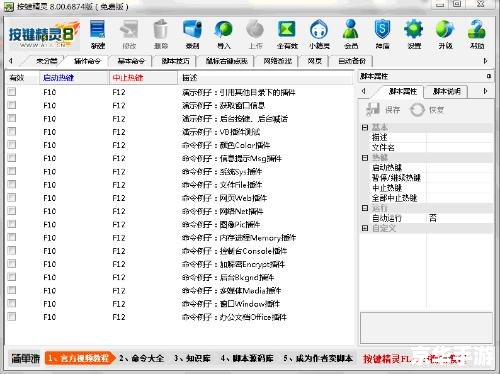The width and height of the screenshot is (500, 374).
Task: Enable the 办公文档Office插件 script checkbox
Action: (12, 316)
